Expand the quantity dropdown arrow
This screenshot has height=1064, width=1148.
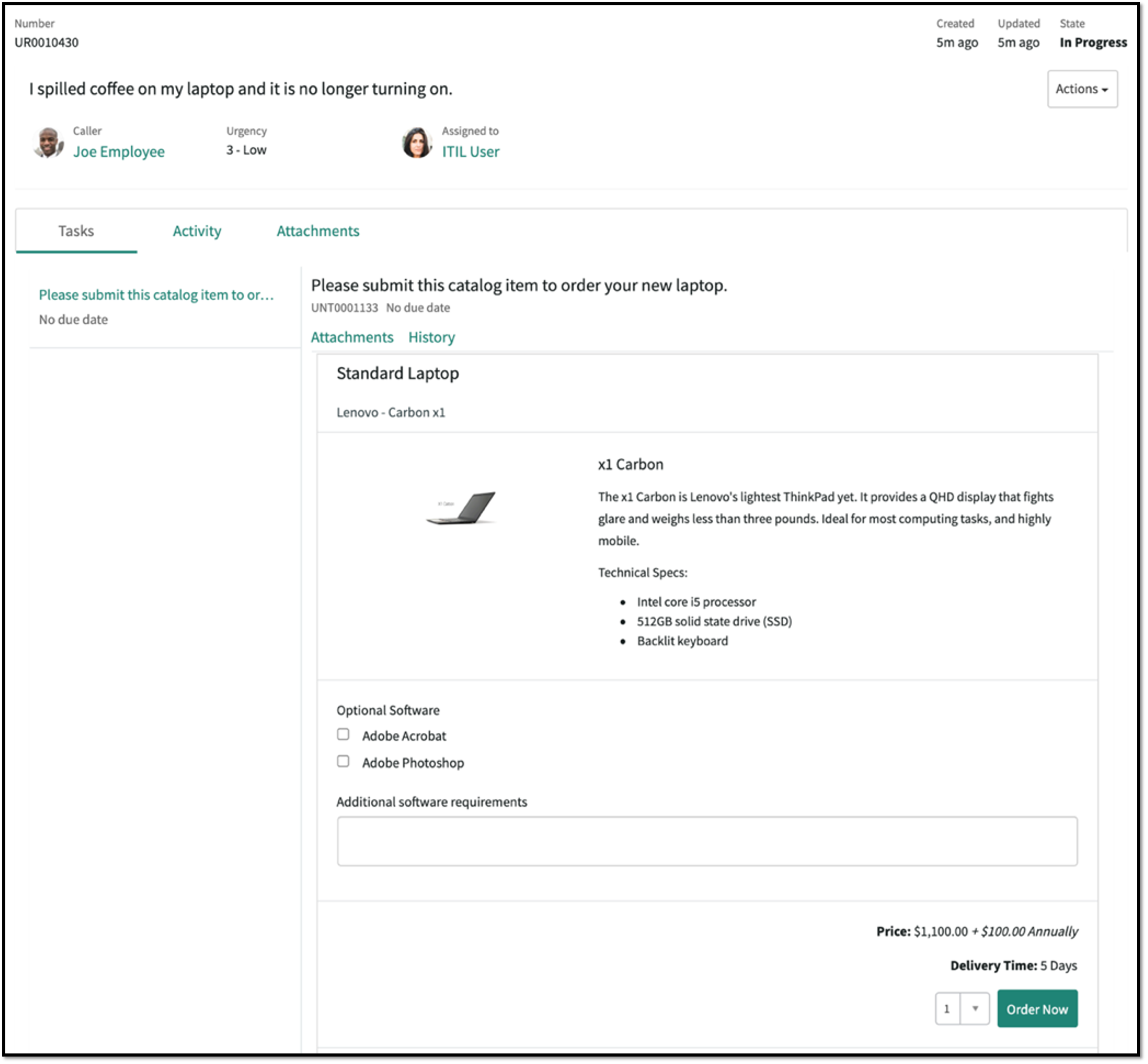pos(975,1009)
